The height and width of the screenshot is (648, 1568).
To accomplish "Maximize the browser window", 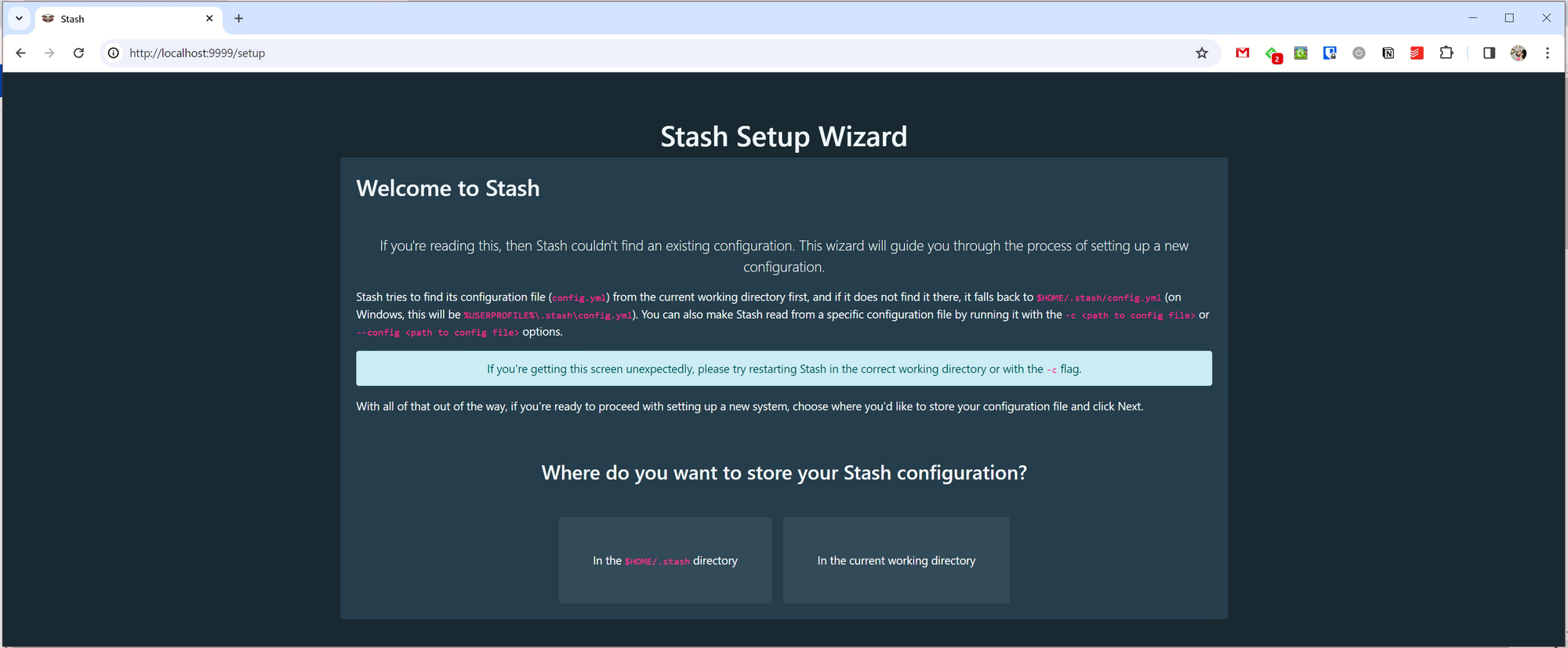I will pos(1509,18).
